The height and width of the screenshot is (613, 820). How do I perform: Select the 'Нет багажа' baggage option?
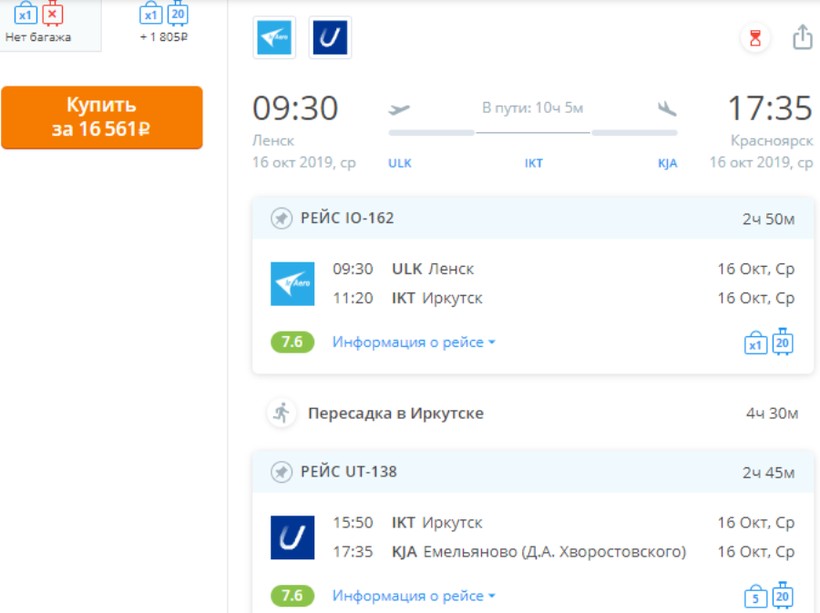click(x=39, y=24)
